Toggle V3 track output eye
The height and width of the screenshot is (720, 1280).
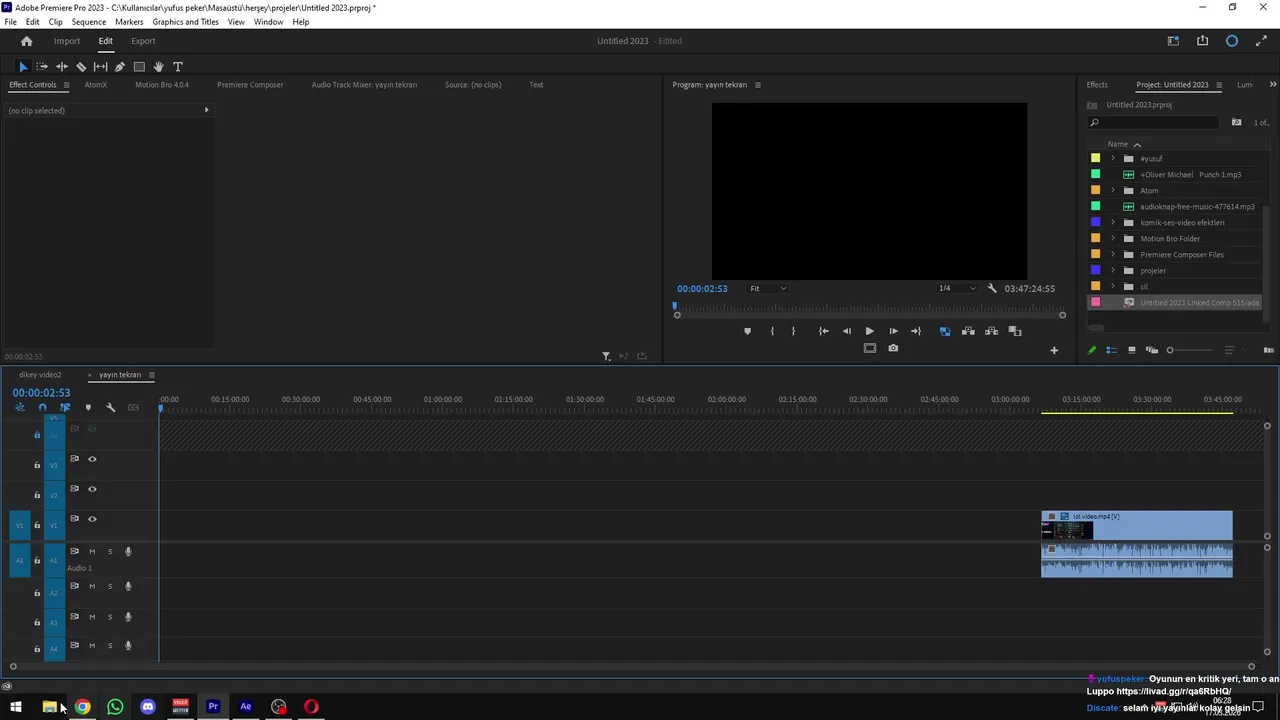point(92,459)
